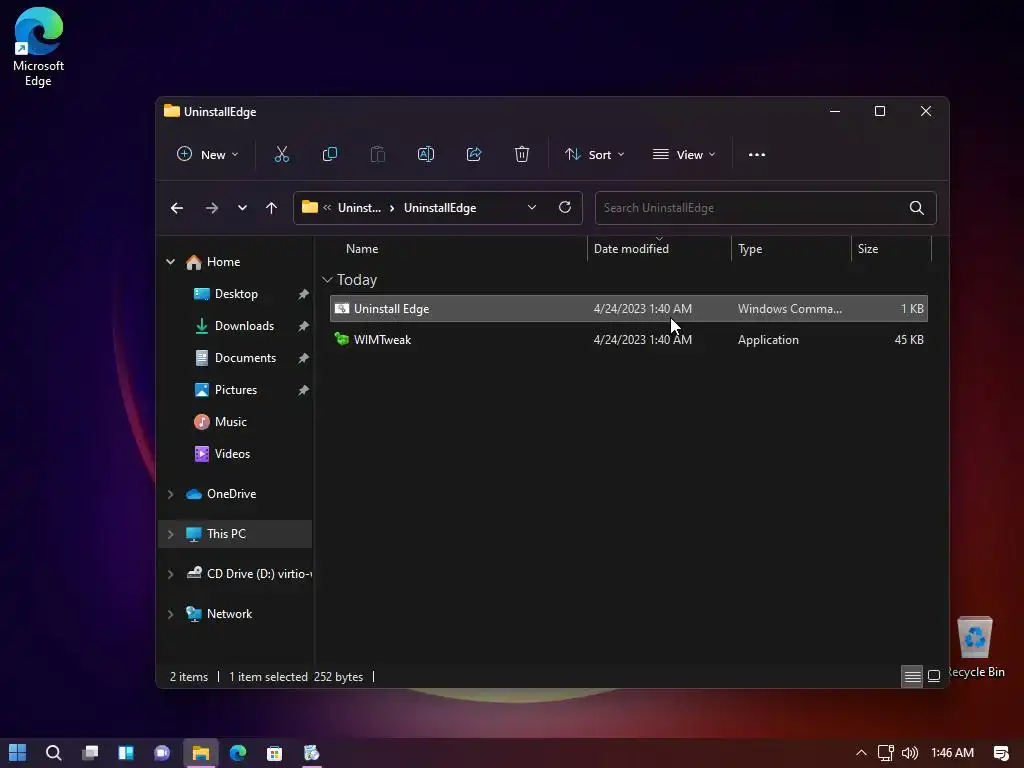Viewport: 1024px width, 768px height.
Task: Select the WIMTweak application file
Action: click(629, 340)
